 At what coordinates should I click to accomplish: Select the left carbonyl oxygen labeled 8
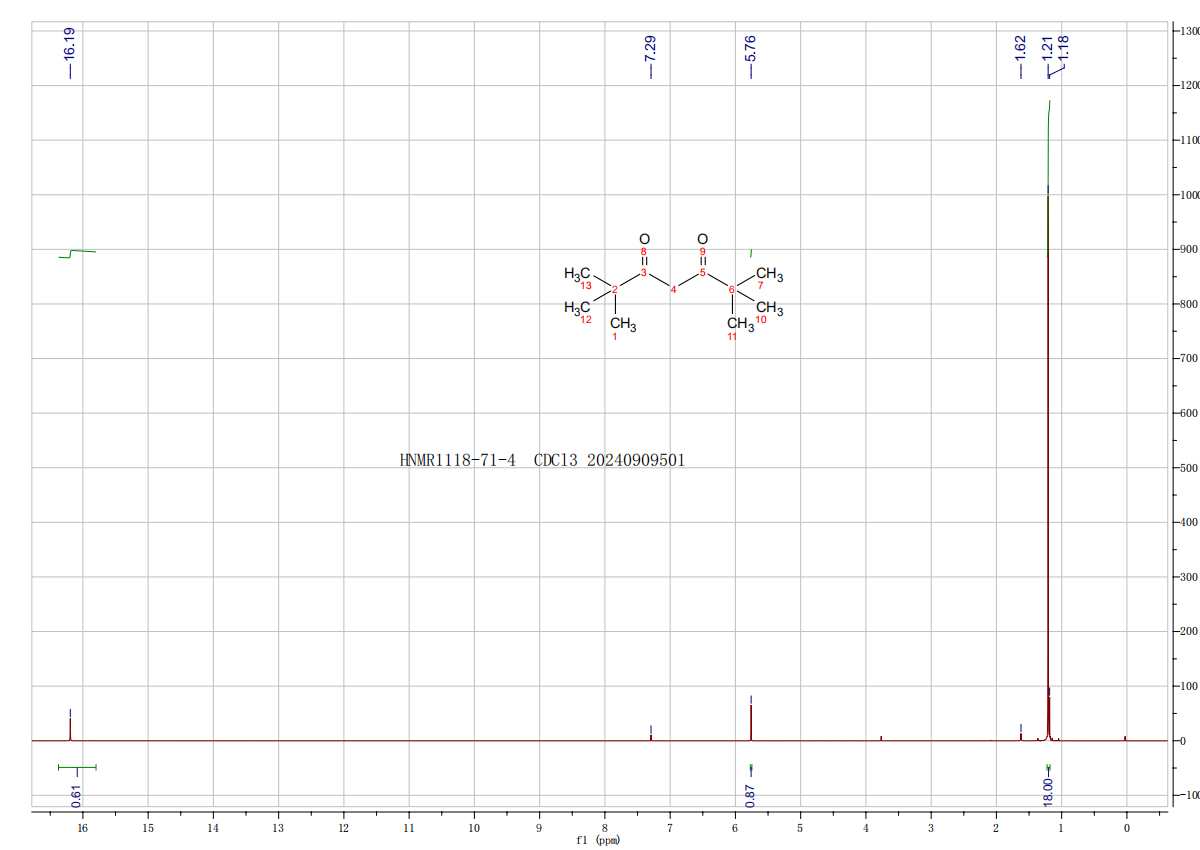(644, 240)
